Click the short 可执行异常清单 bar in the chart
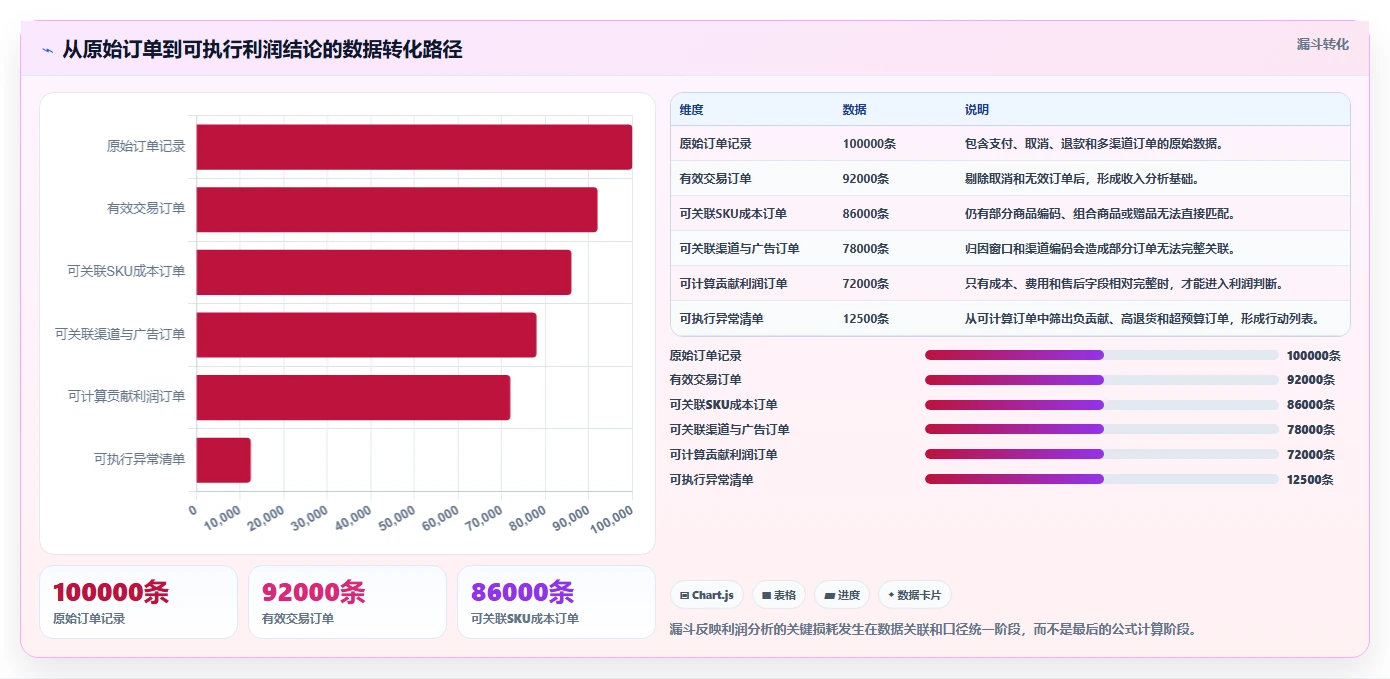This screenshot has height=679, width=1390. coord(224,460)
